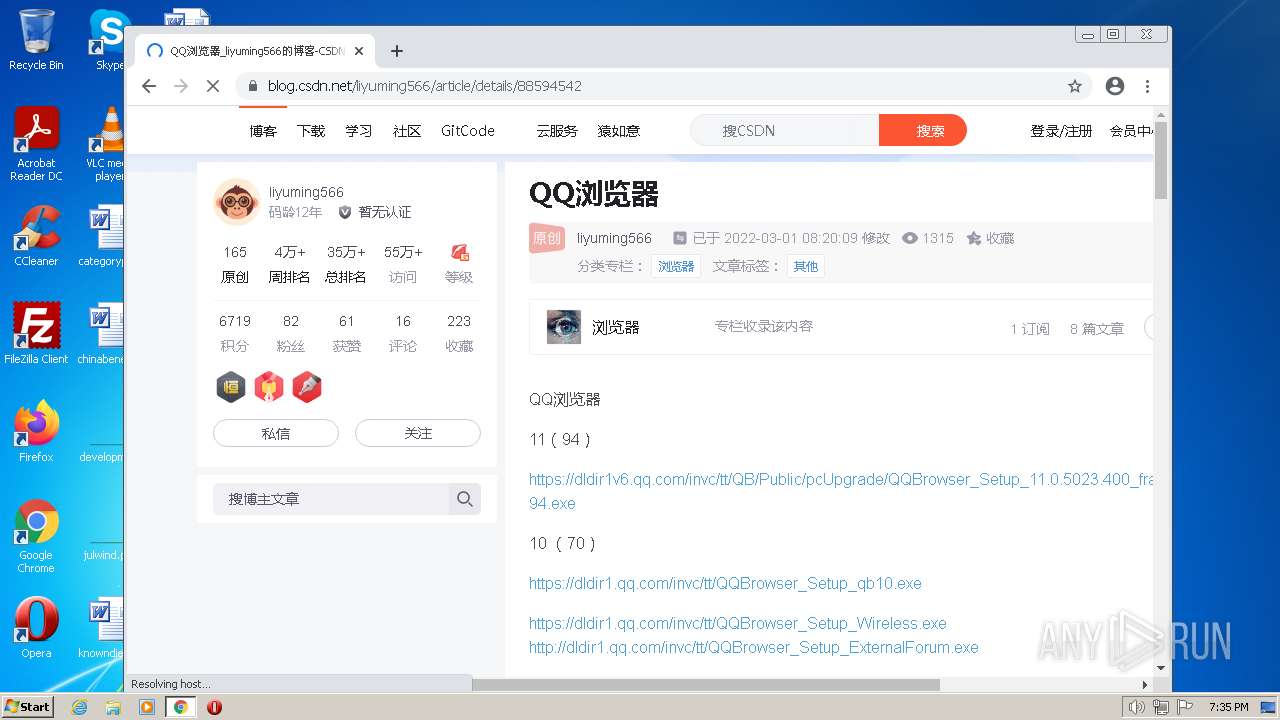Open the QQBrowser_Setup_Wireless.exe link
1280x720 pixels.
pos(738,623)
